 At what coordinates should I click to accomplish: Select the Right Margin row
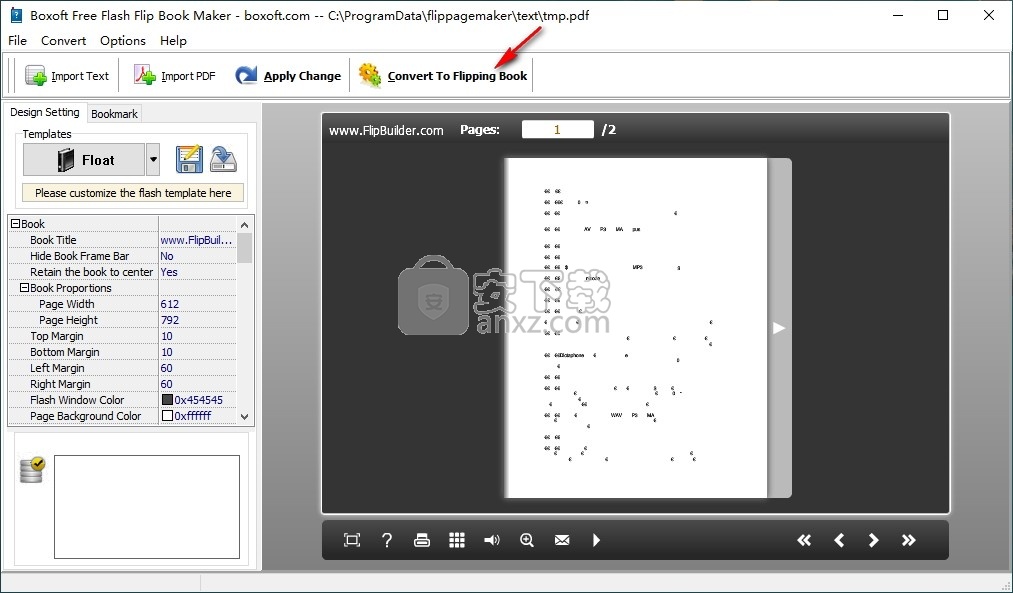[122, 384]
